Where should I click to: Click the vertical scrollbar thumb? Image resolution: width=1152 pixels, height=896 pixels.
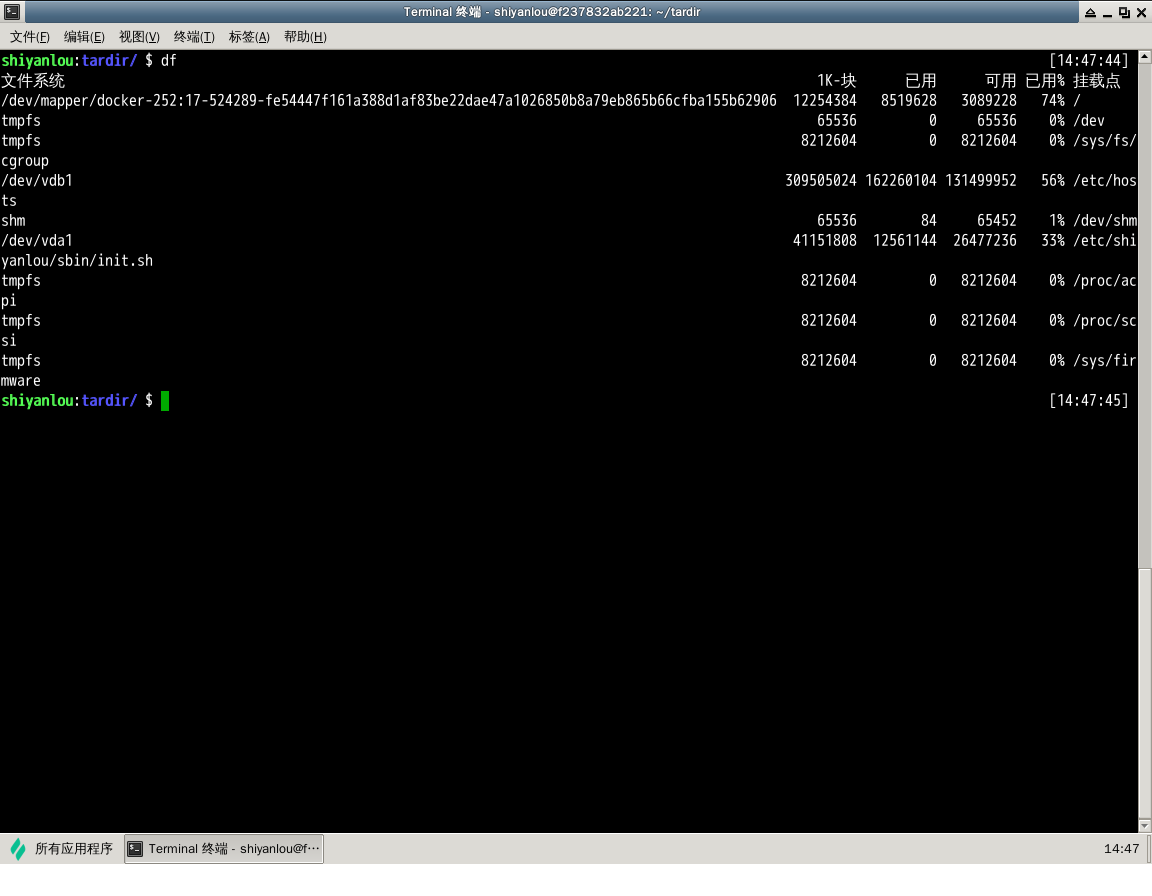point(1145,316)
